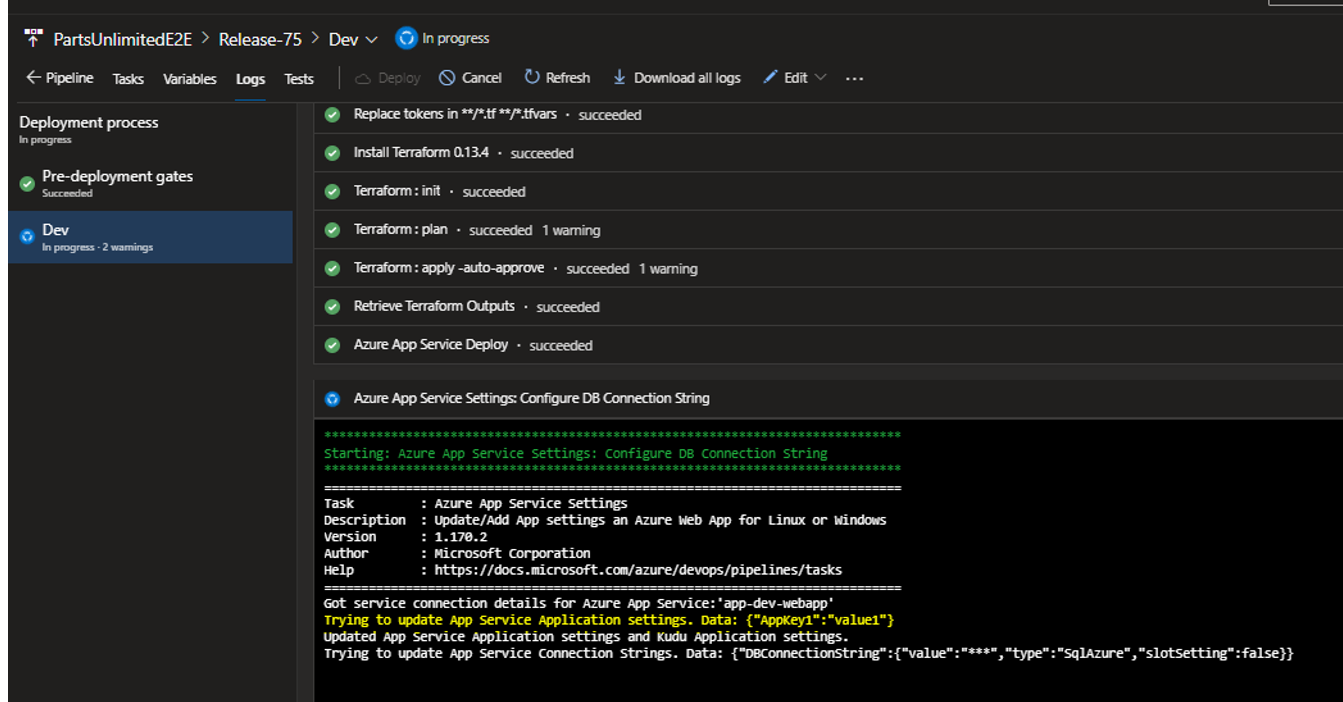The width and height of the screenshot is (1343, 702).
Task: Click Download all logs button
Action: pos(676,78)
